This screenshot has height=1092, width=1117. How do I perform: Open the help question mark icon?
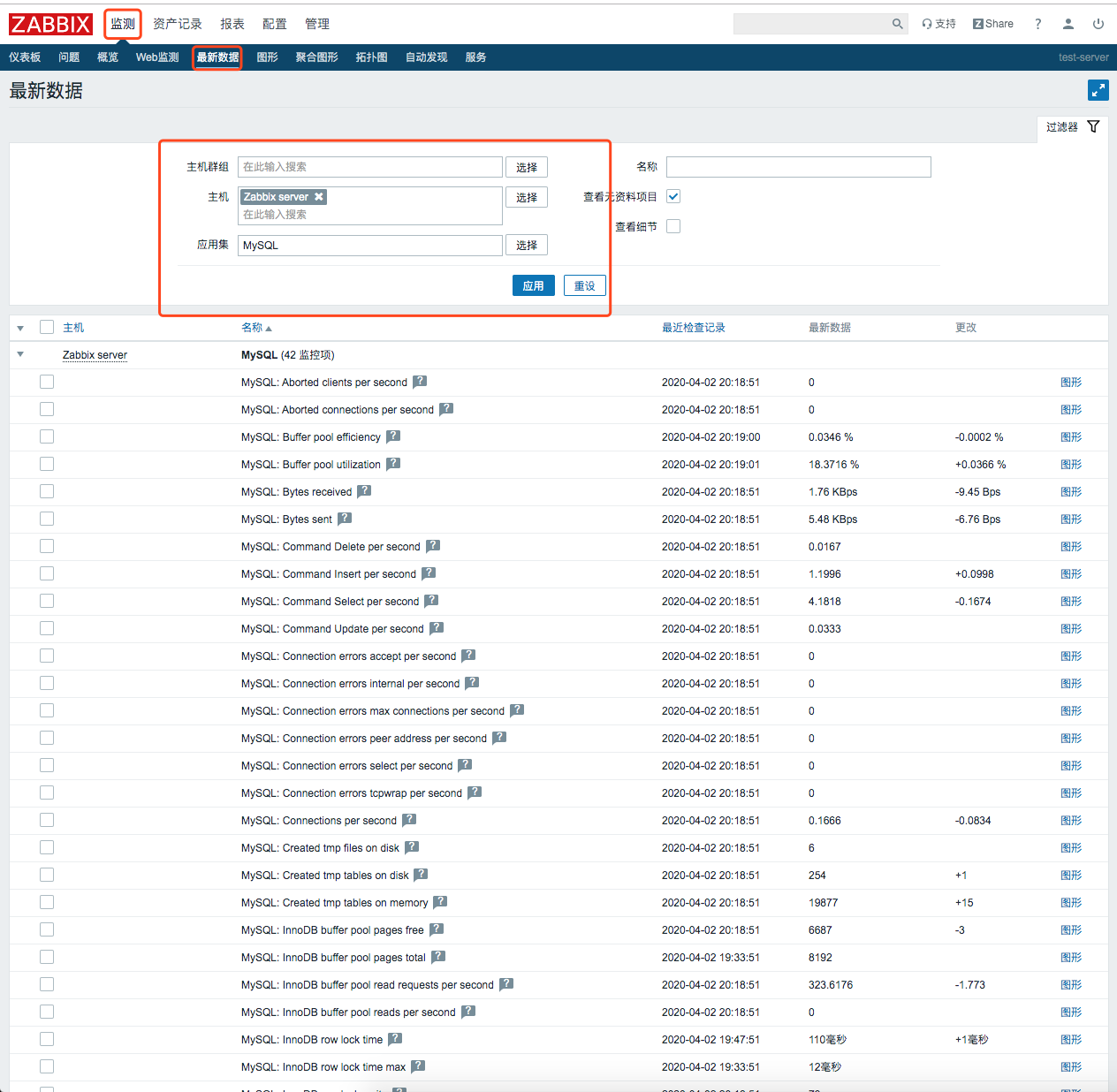point(1038,24)
